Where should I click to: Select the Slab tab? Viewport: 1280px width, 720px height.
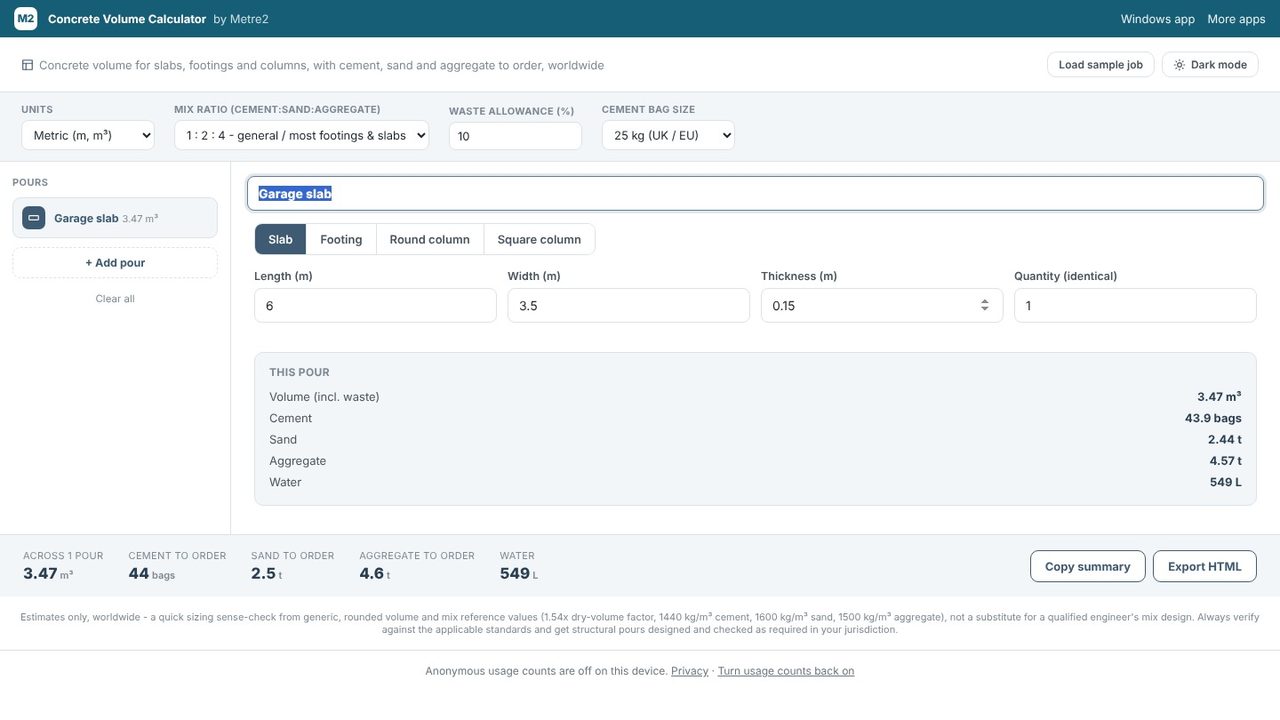[280, 240]
